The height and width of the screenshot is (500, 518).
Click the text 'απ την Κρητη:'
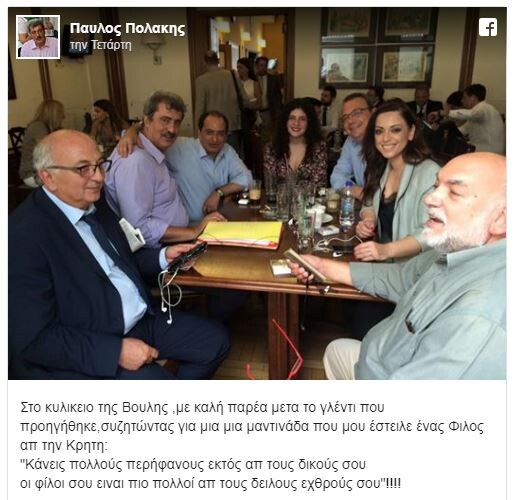click(64, 445)
